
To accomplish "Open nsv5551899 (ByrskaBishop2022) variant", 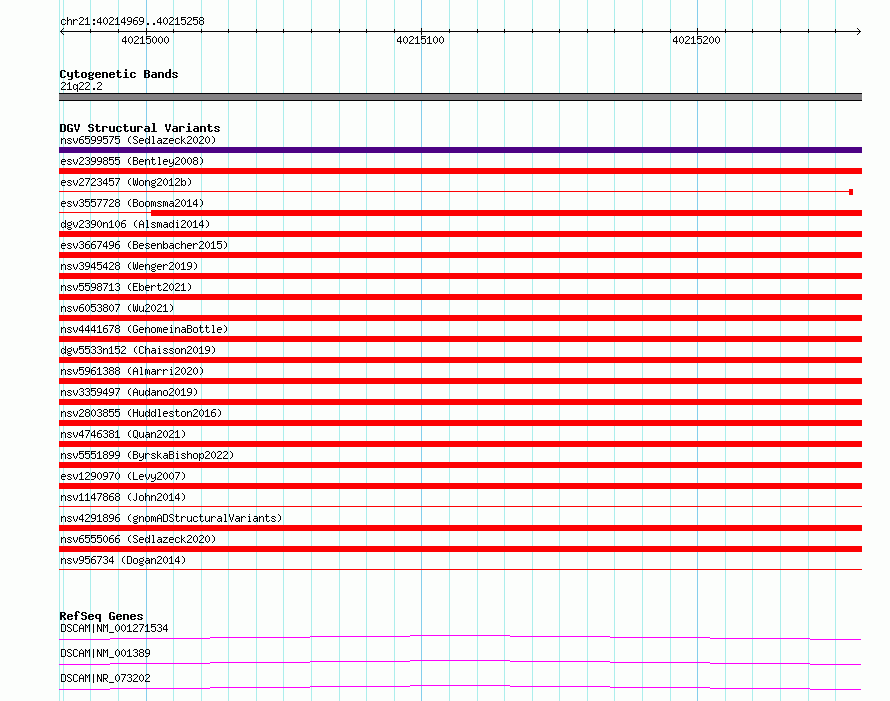I will coord(147,455).
